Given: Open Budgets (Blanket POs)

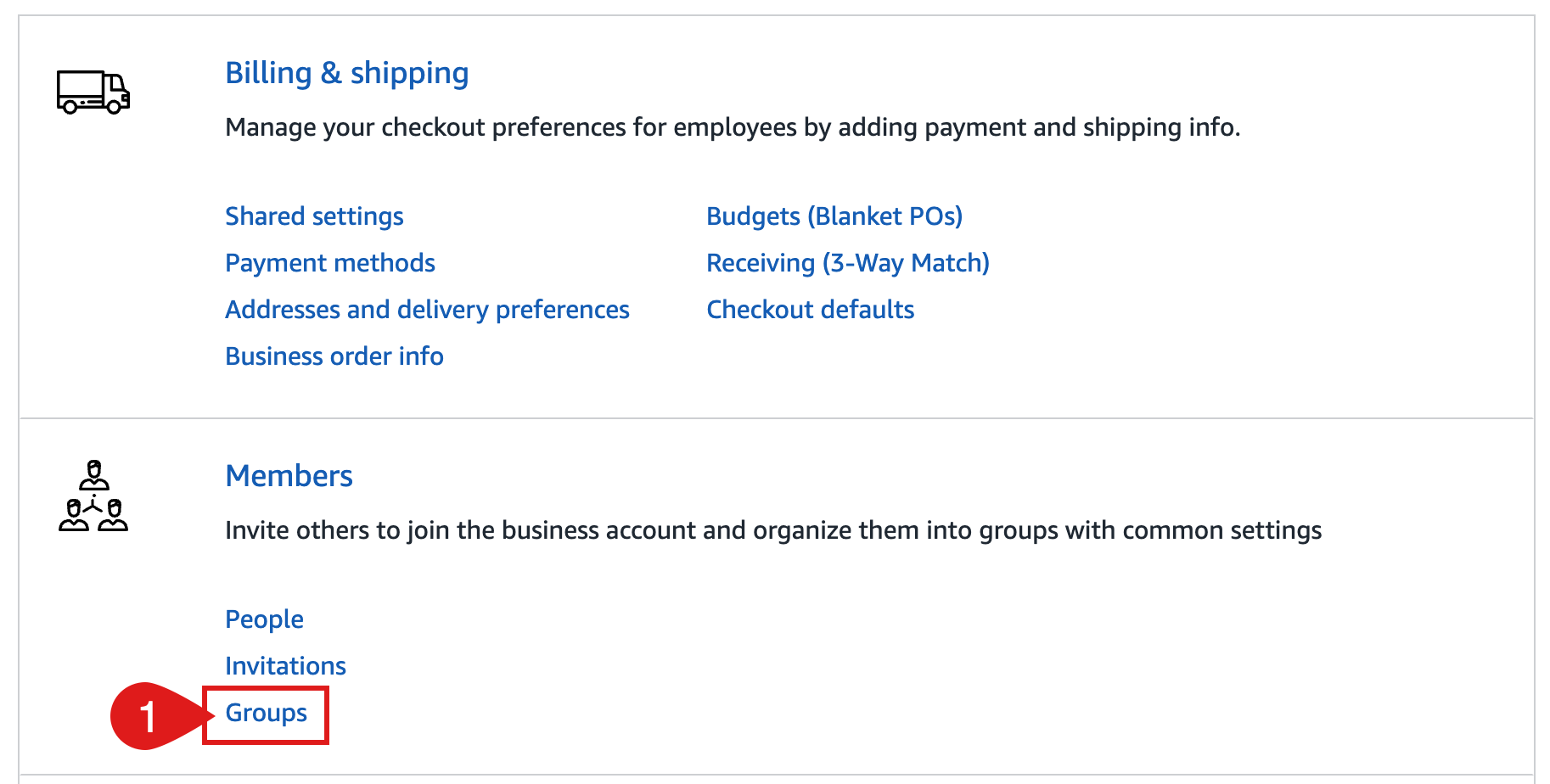Looking at the screenshot, I should 834,216.
